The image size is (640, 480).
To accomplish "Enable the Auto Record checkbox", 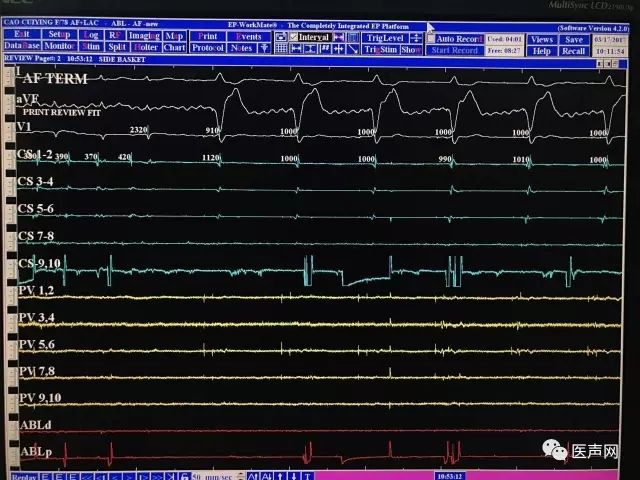I will [x=431, y=38].
